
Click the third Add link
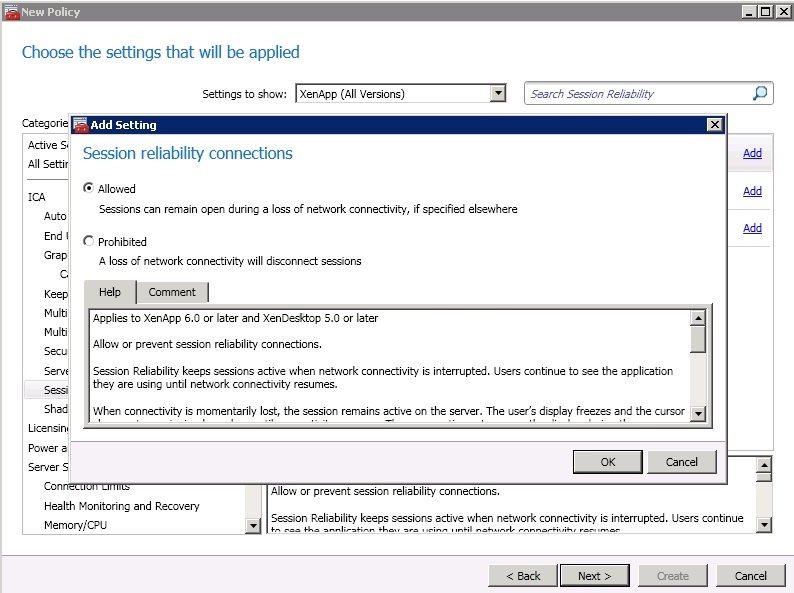752,228
